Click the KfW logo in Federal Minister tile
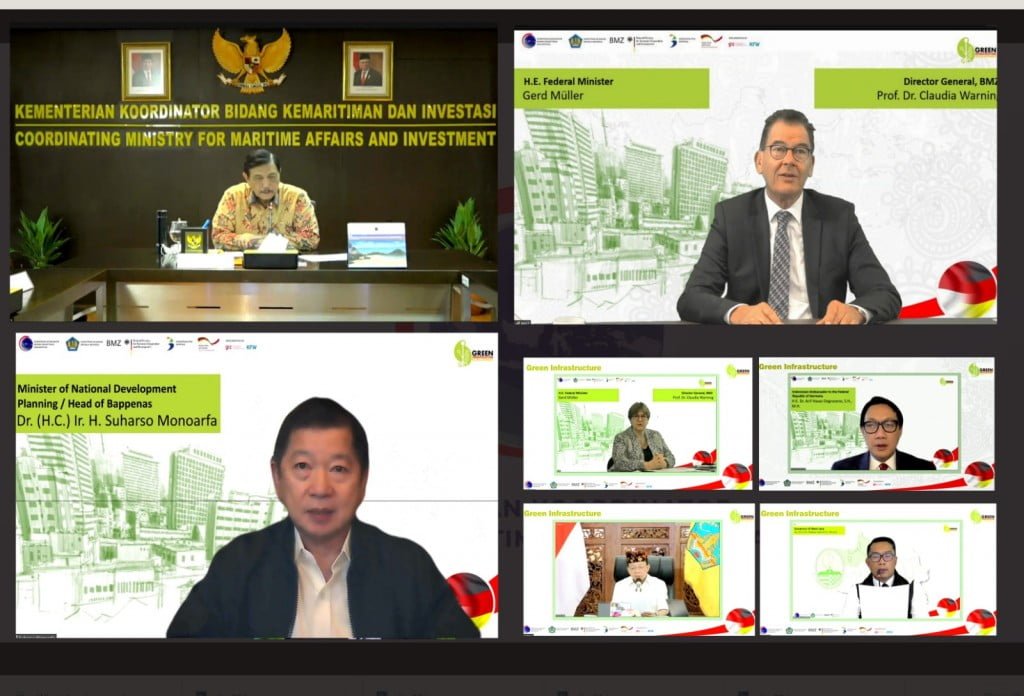This screenshot has height=696, width=1024. [x=753, y=43]
